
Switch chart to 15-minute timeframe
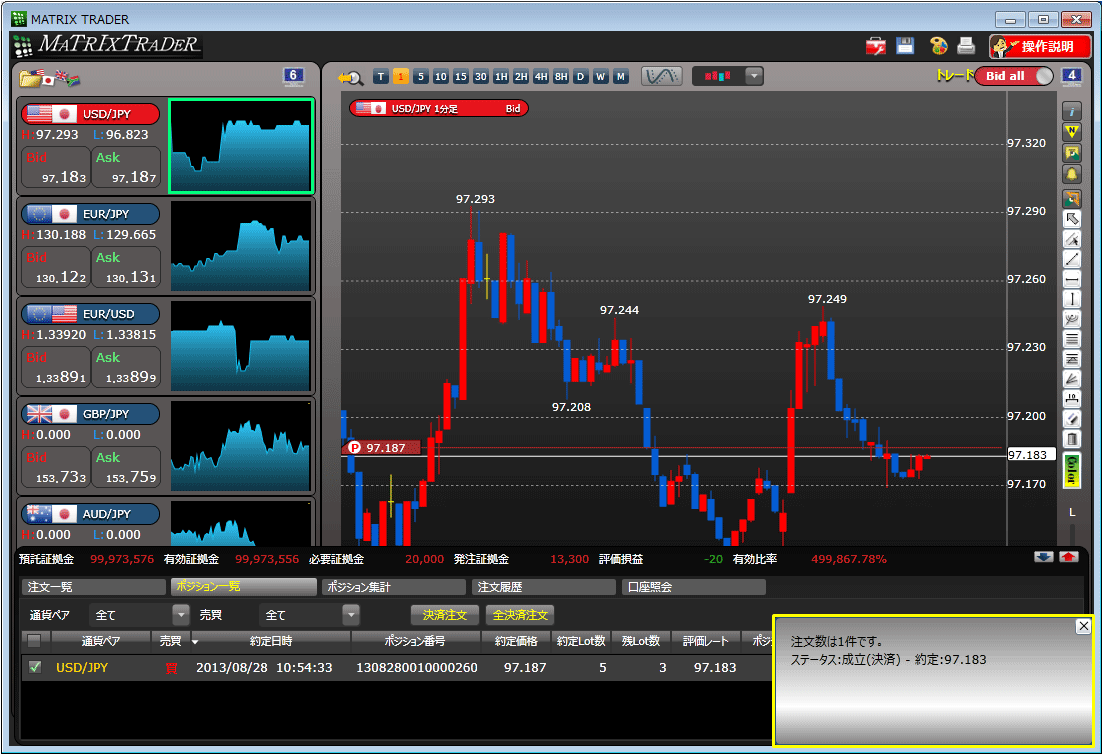tap(461, 77)
